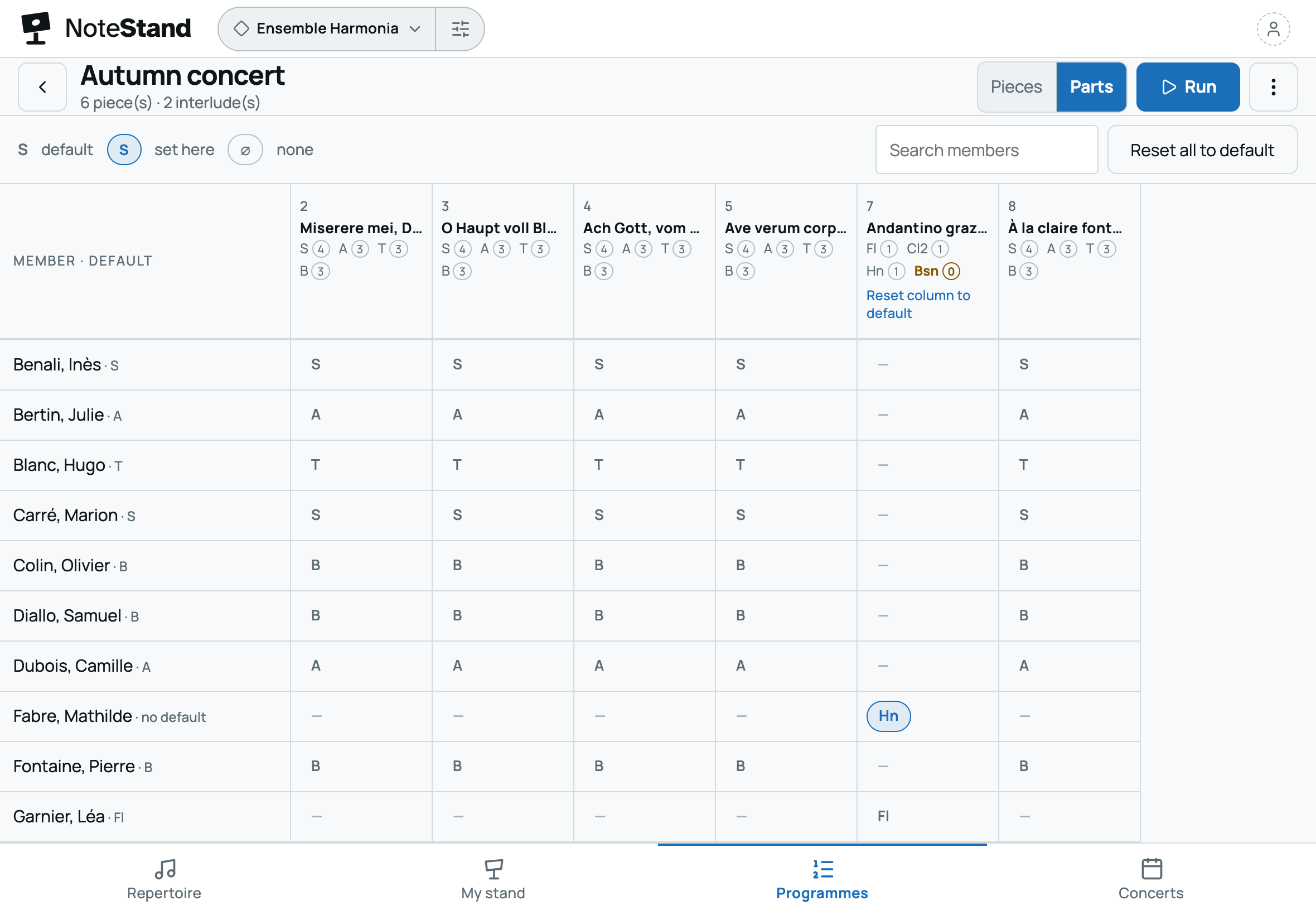Open the filter sliders settings icon
The height and width of the screenshot is (915, 1316).
(x=460, y=28)
